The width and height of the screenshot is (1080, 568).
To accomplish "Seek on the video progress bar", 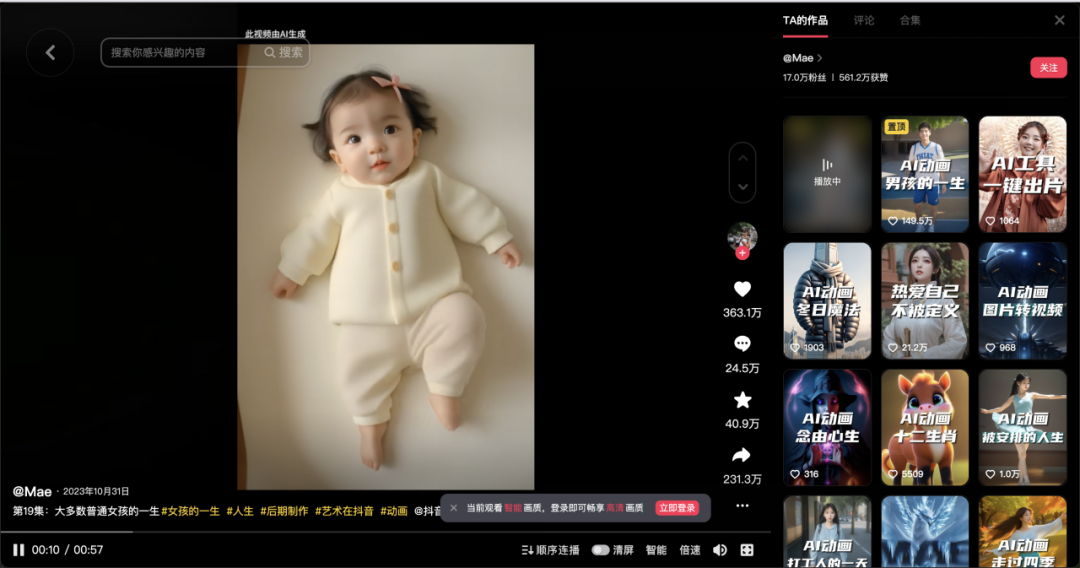I will (386, 532).
